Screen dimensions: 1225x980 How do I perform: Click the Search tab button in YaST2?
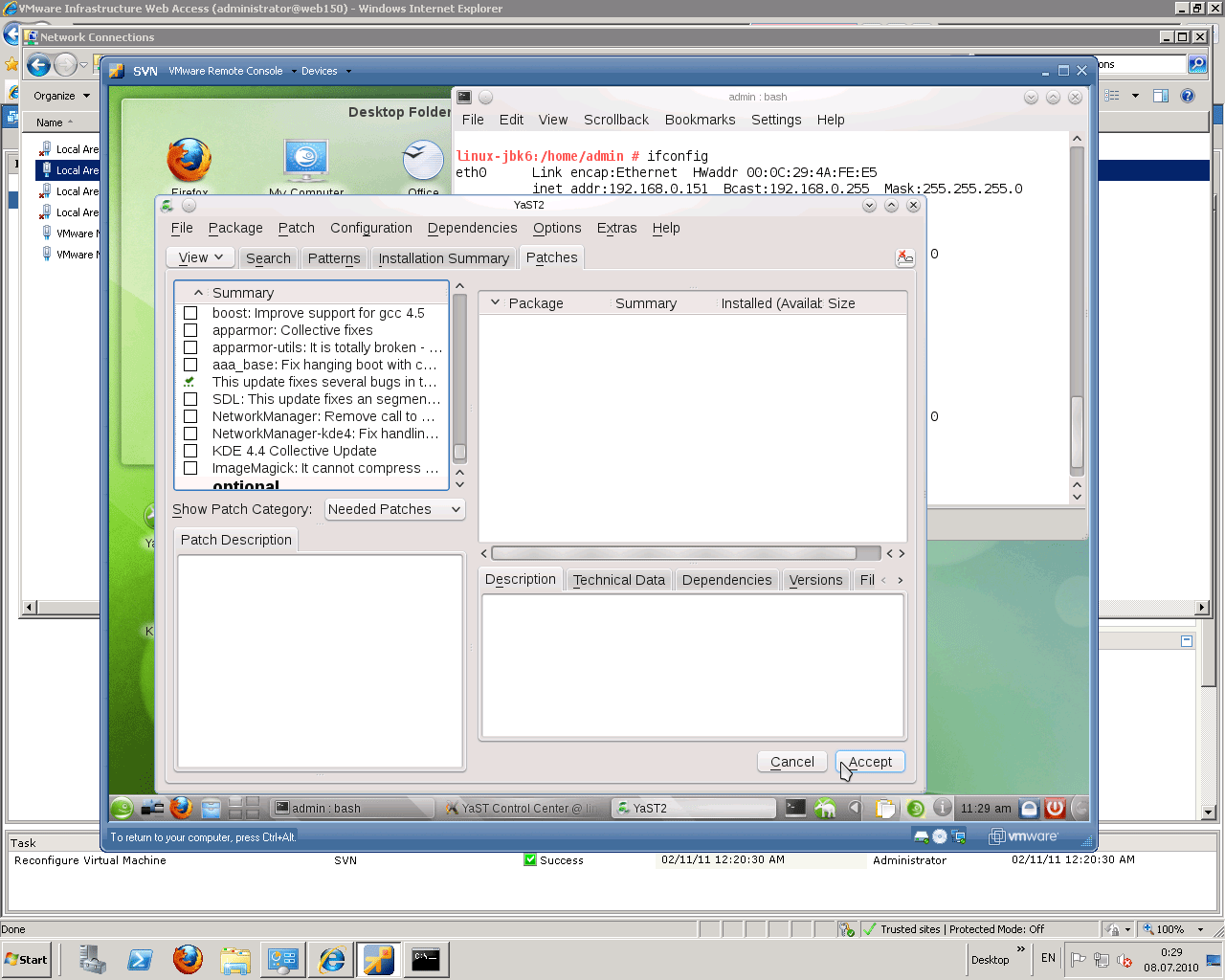(x=268, y=258)
